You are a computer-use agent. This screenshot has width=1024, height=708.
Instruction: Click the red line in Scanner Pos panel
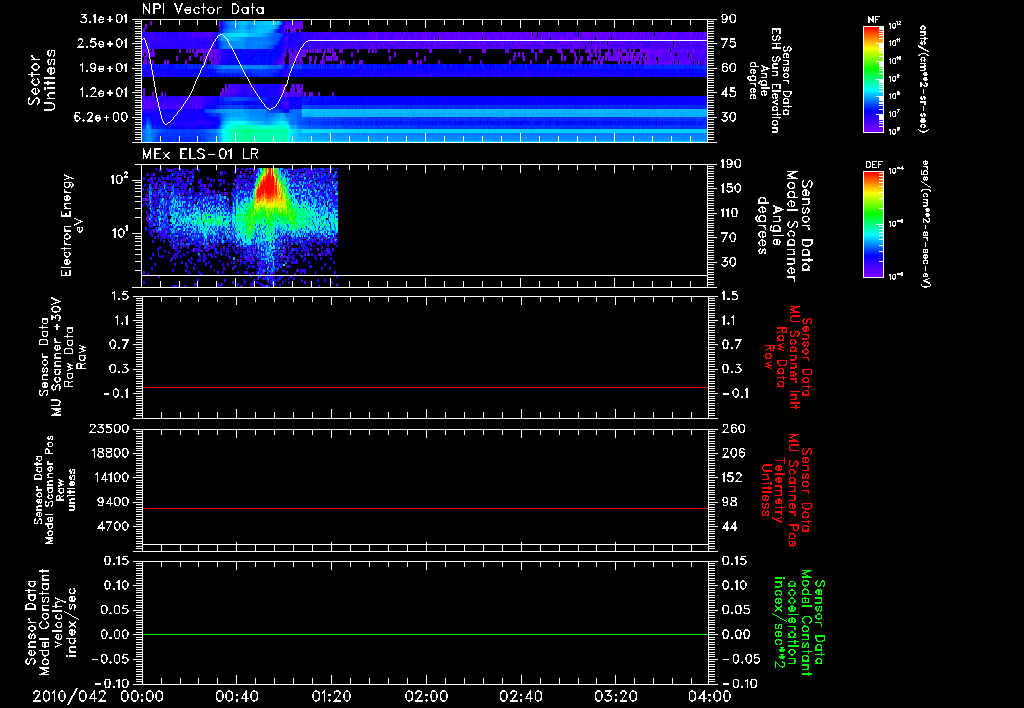click(424, 509)
